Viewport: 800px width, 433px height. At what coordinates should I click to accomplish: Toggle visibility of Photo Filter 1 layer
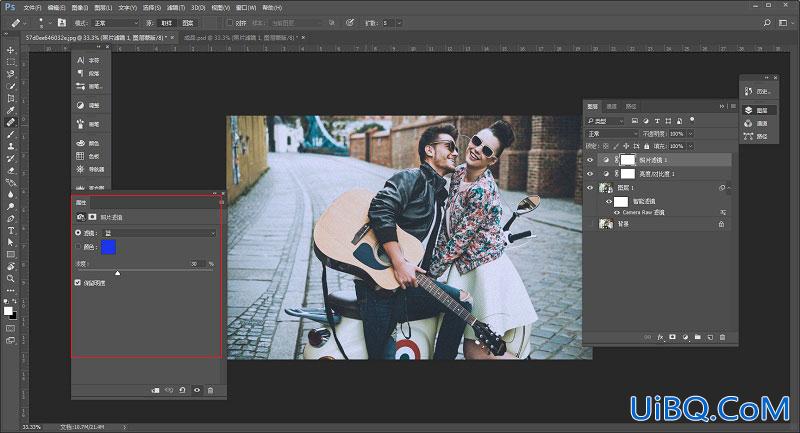[x=590, y=160]
